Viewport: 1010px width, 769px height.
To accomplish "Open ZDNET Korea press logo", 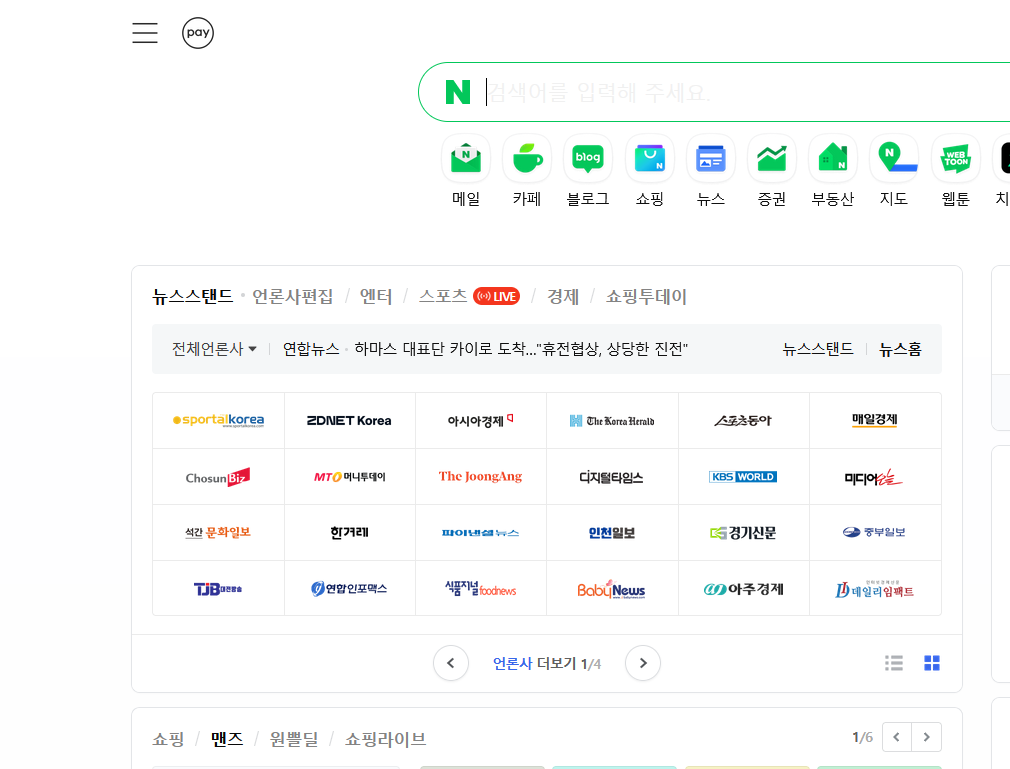I will tap(350, 421).
